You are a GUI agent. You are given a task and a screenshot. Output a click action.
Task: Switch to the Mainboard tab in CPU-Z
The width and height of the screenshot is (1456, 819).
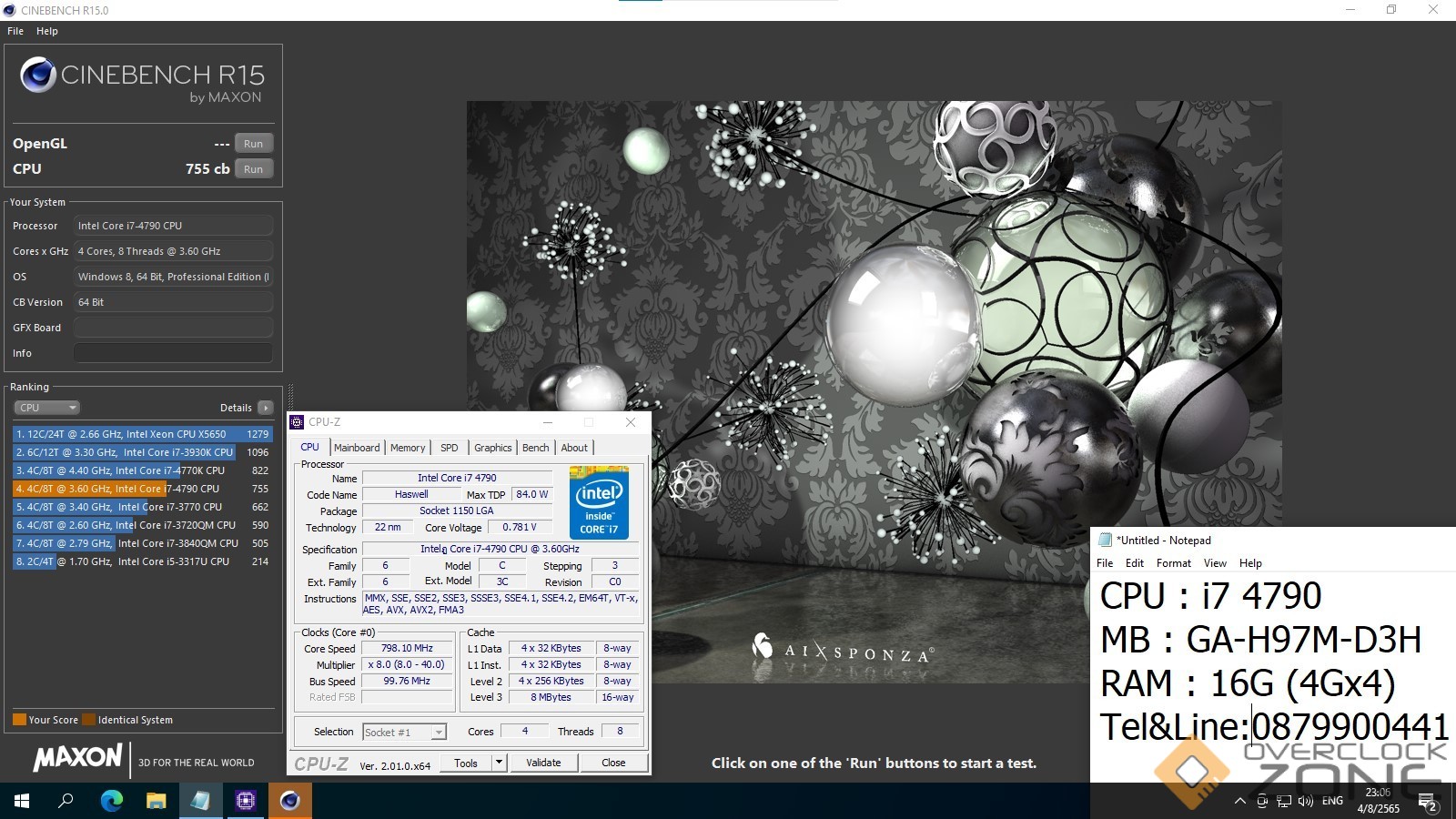point(357,448)
